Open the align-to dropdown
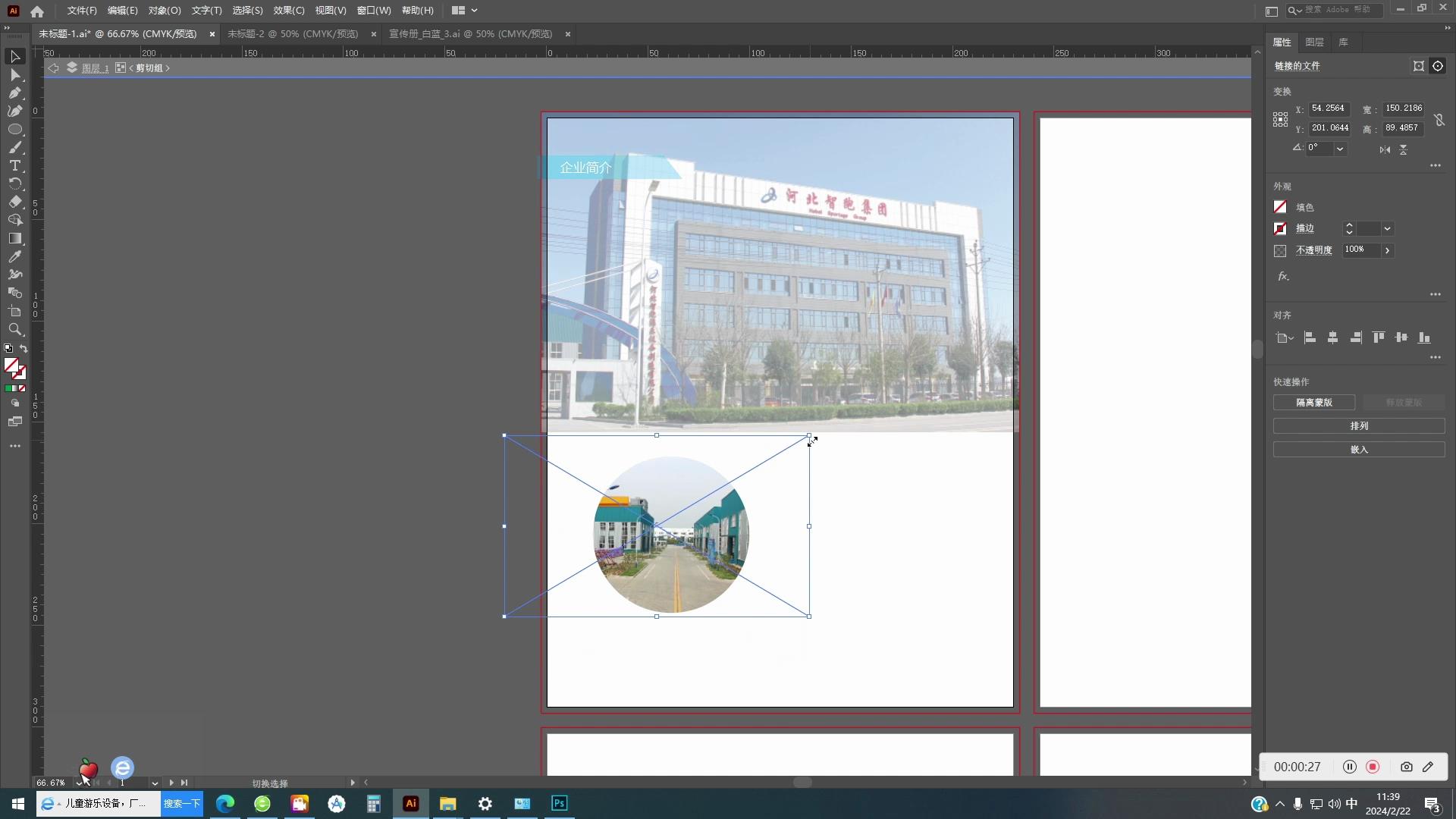Screen dimensions: 1456x819 click(1285, 338)
